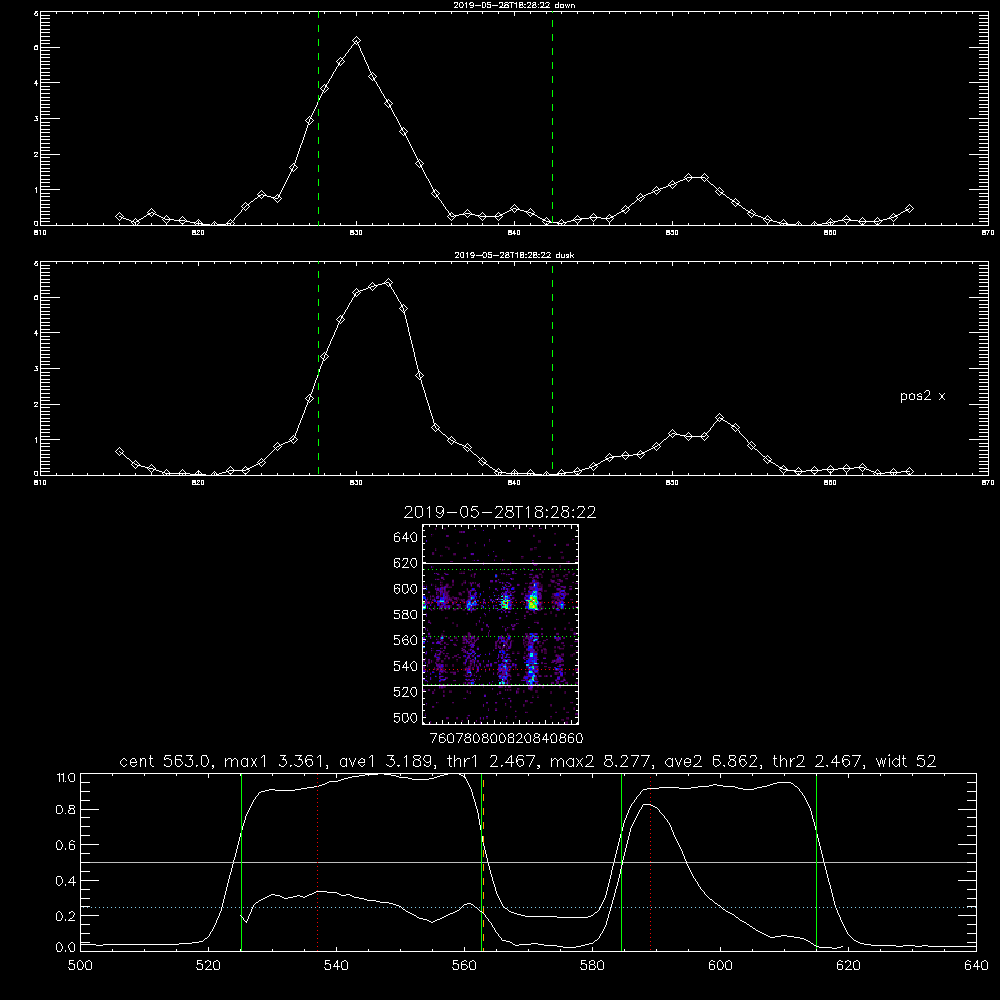Click the red dotted line near 589
The width and height of the screenshot is (1000, 1000).
point(651,862)
